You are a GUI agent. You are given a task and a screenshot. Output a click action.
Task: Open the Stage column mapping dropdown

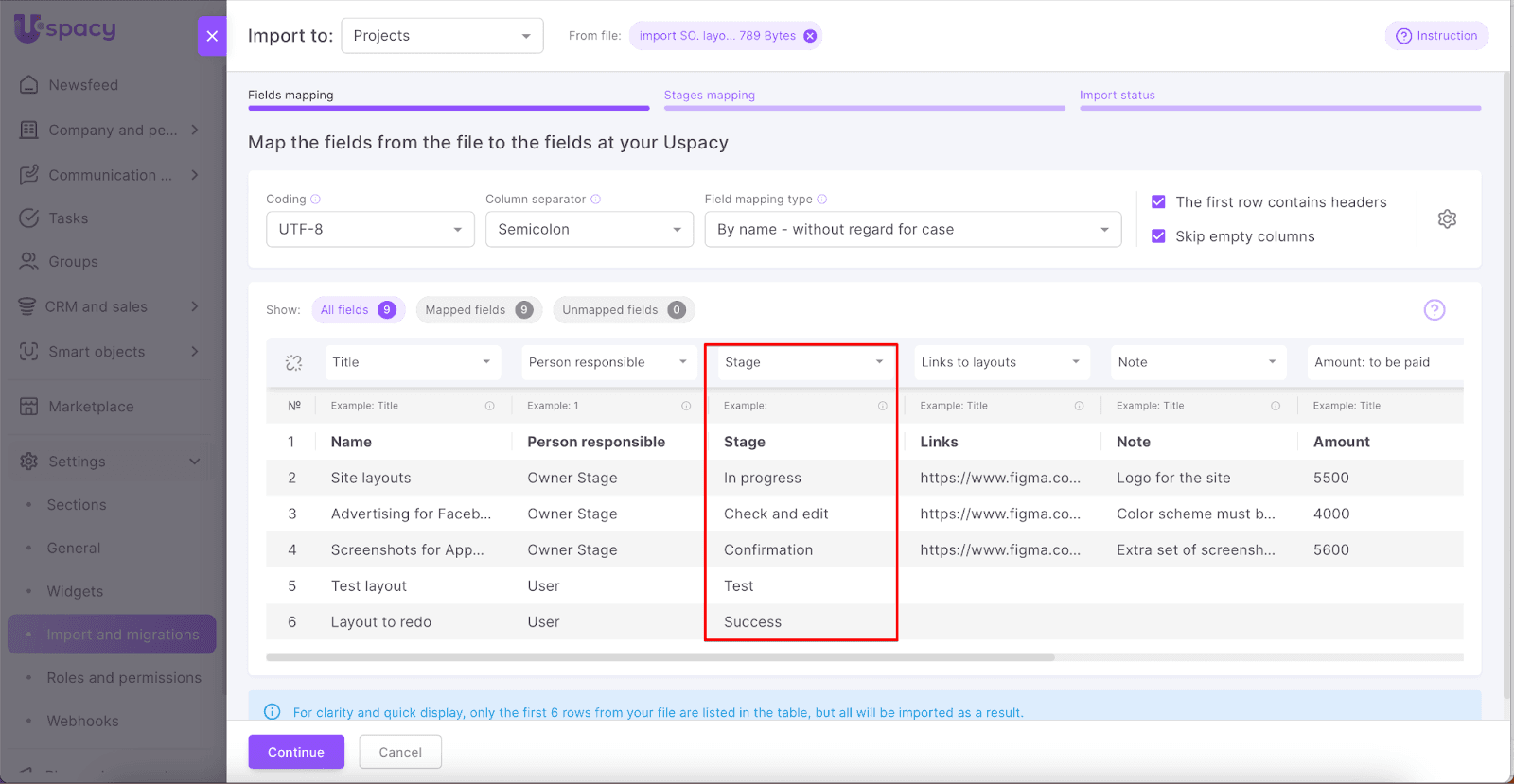point(802,362)
